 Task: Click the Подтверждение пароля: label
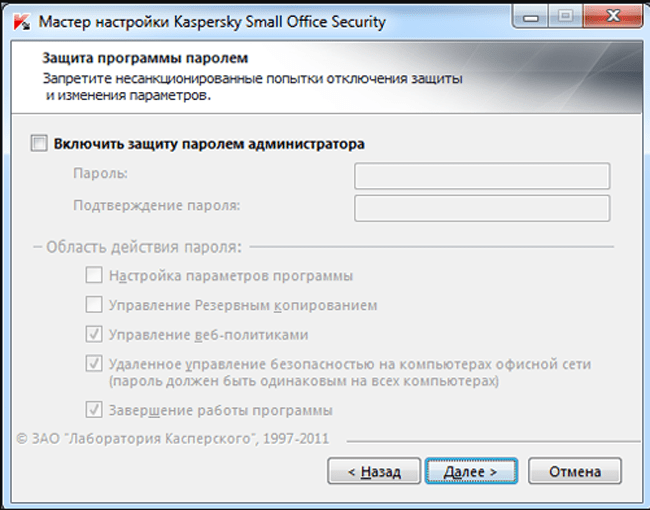(156, 205)
